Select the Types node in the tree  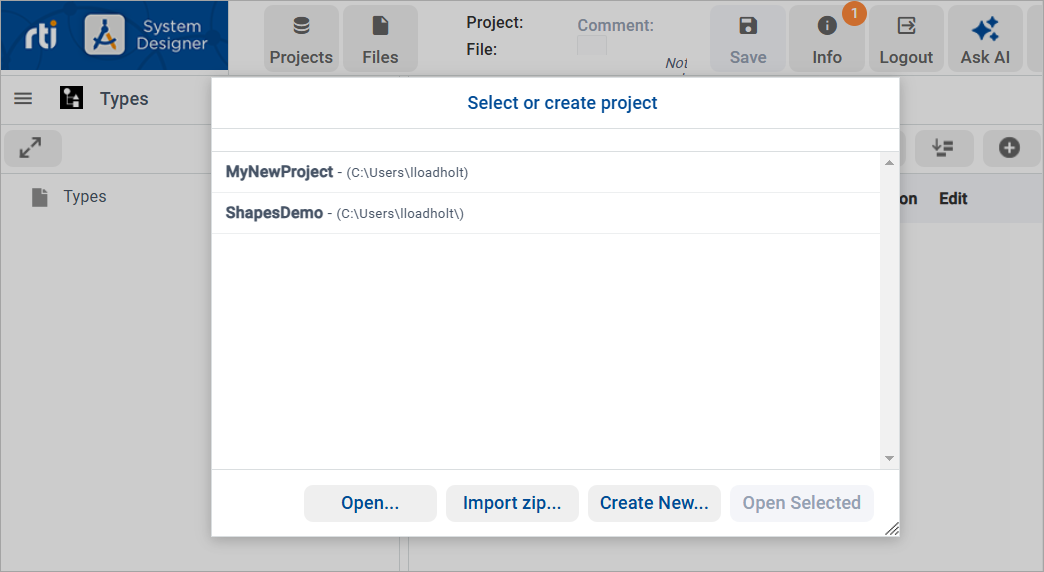[84, 197]
